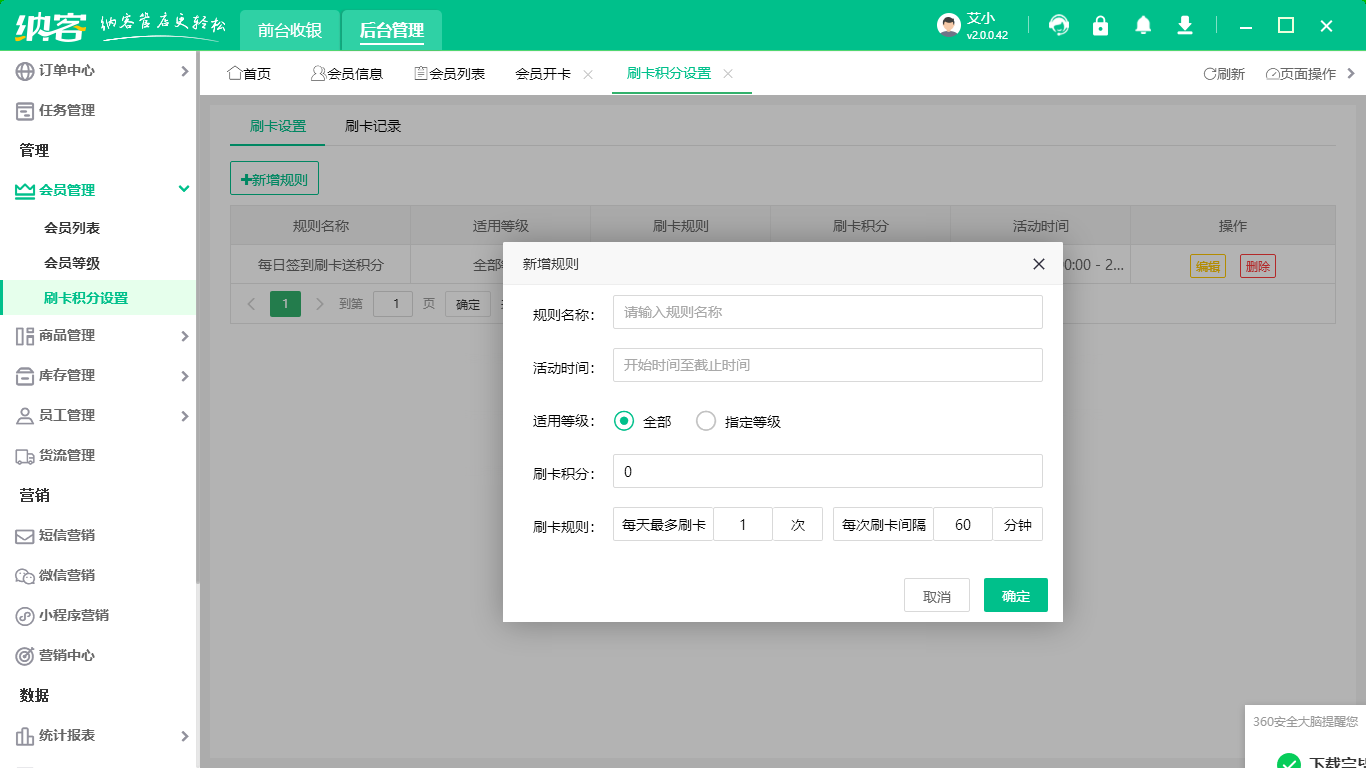Screen dimensions: 1366x768
Task: Choose 指定等级 for applicable levels
Action: coord(707,421)
